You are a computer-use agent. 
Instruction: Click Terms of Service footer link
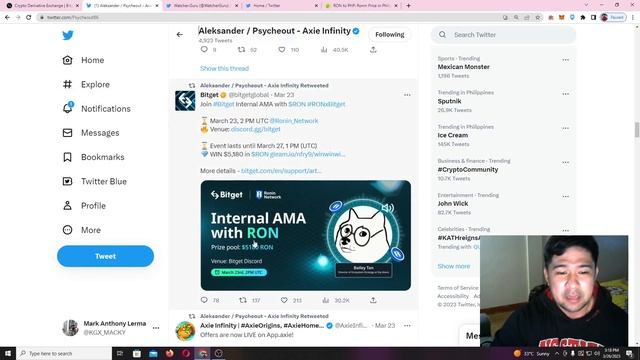tap(458, 288)
